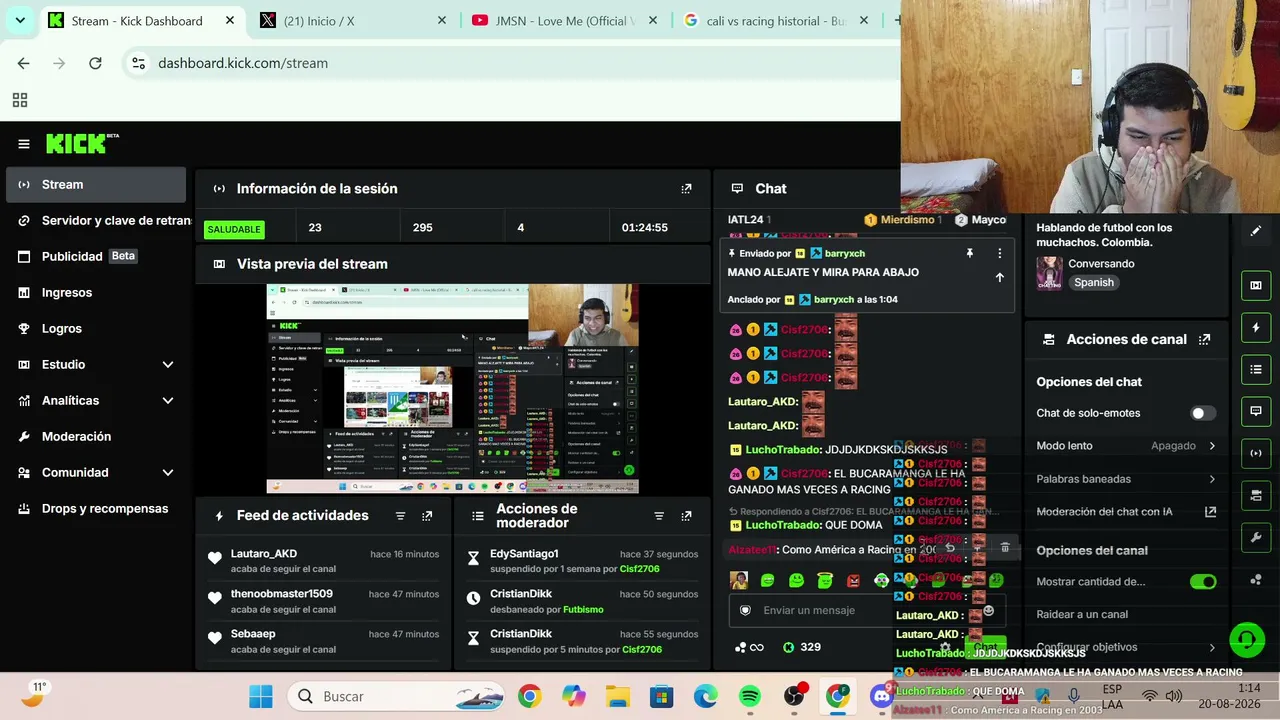The image size is (1280, 720).
Task: Click Lautaro_AKD in activity feed
Action: 264,554
